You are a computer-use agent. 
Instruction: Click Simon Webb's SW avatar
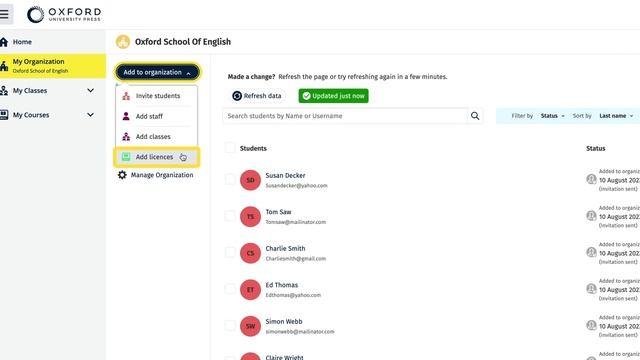(x=250, y=326)
